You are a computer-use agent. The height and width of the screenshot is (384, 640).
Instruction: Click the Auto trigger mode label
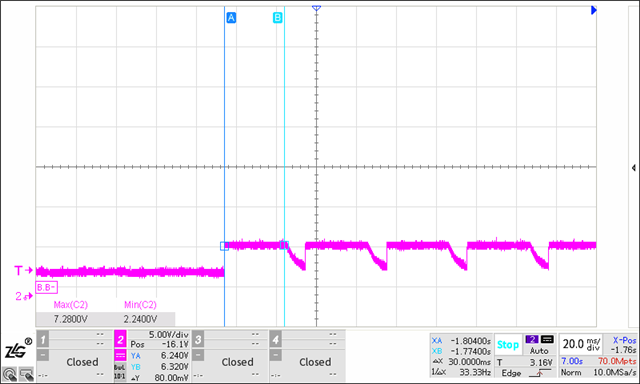(539, 351)
